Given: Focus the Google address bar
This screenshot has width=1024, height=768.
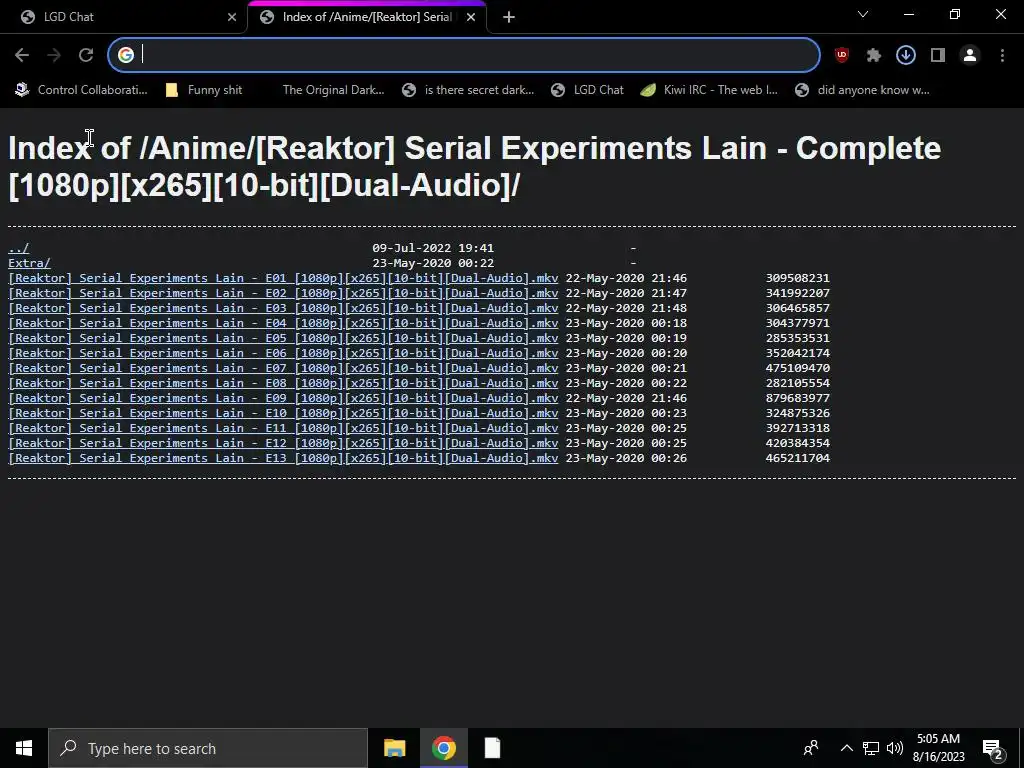Looking at the screenshot, I should [464, 56].
